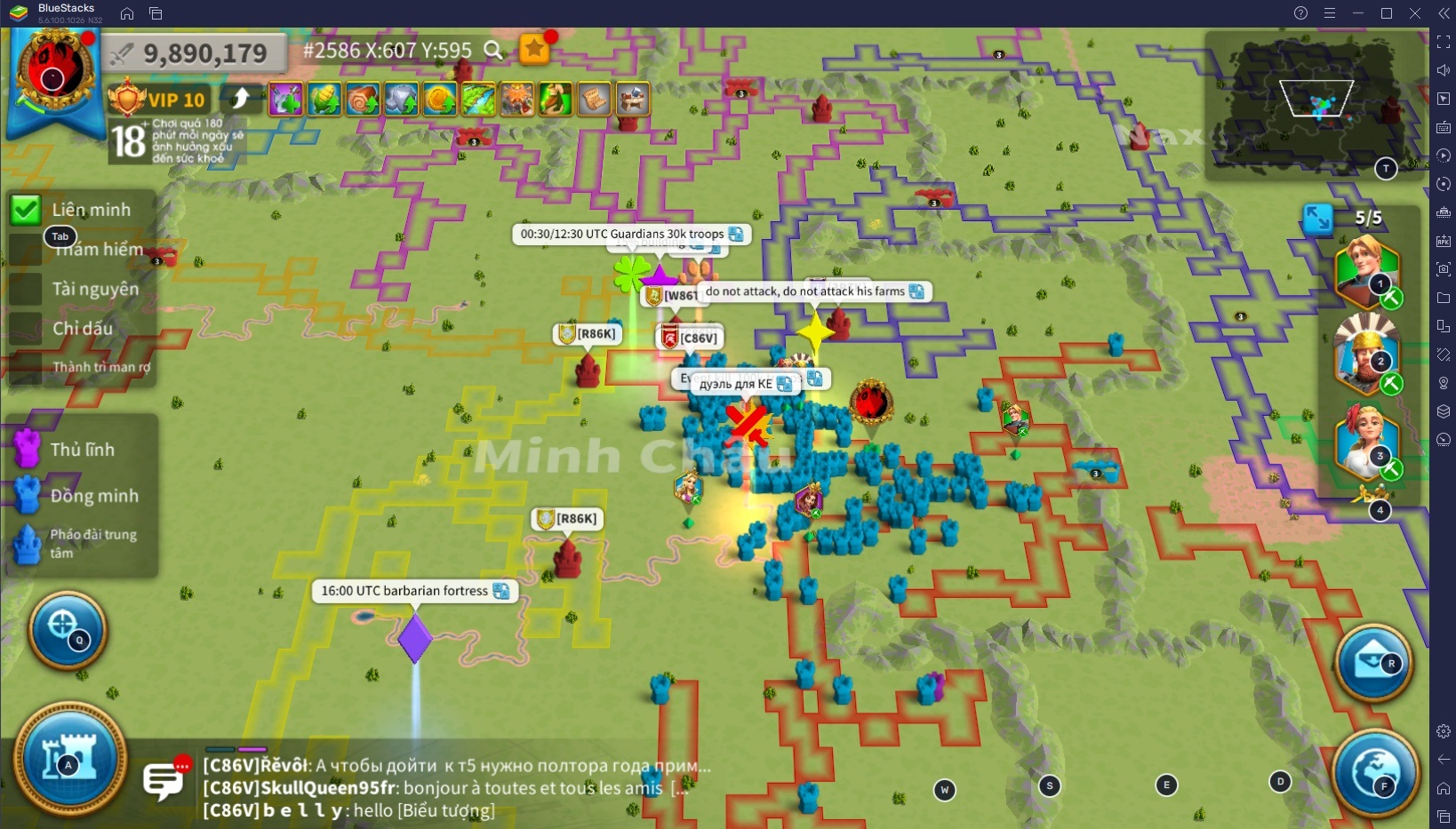Select the scroll item buff icon
The height and width of the screenshot is (829, 1456).
[x=594, y=100]
